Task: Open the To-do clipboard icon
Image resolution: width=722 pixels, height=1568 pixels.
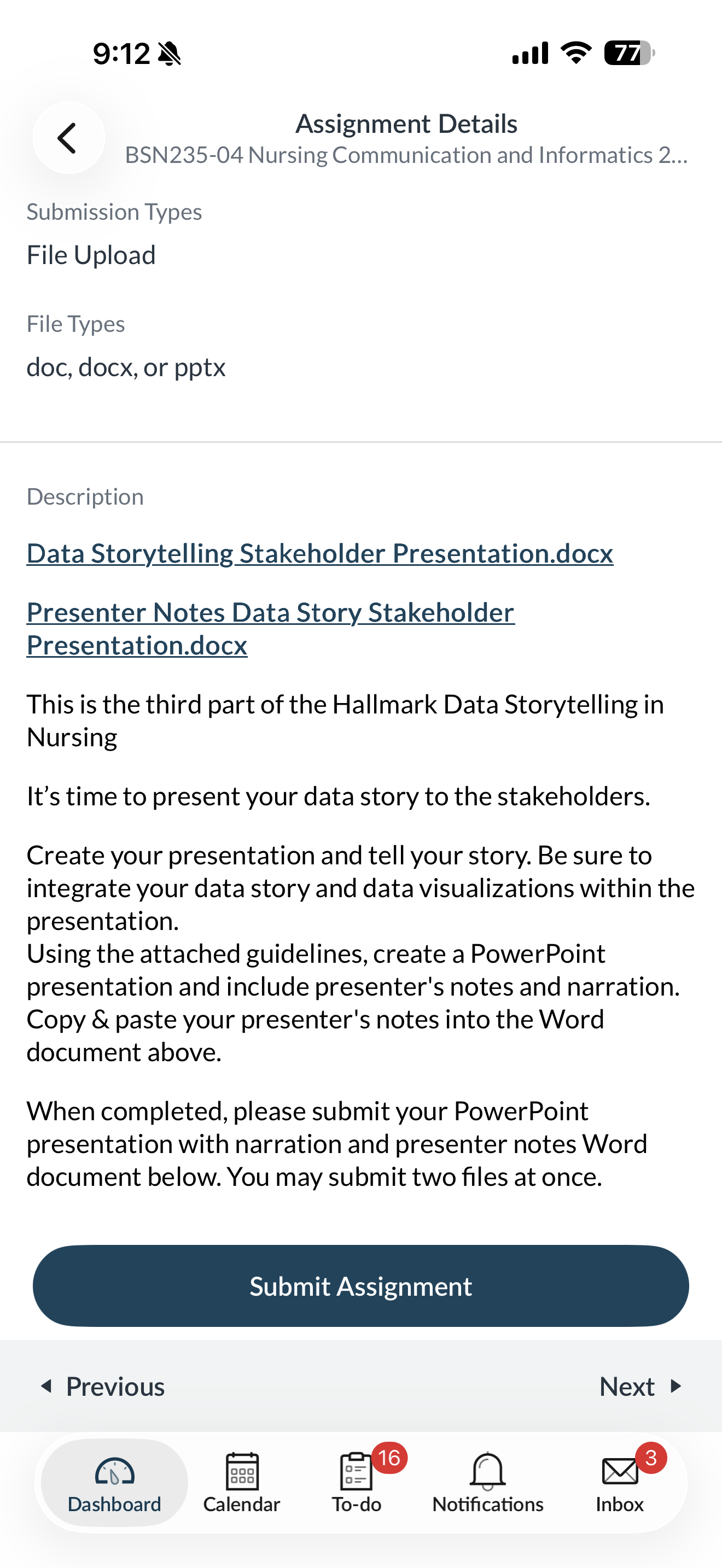Action: (356, 1471)
